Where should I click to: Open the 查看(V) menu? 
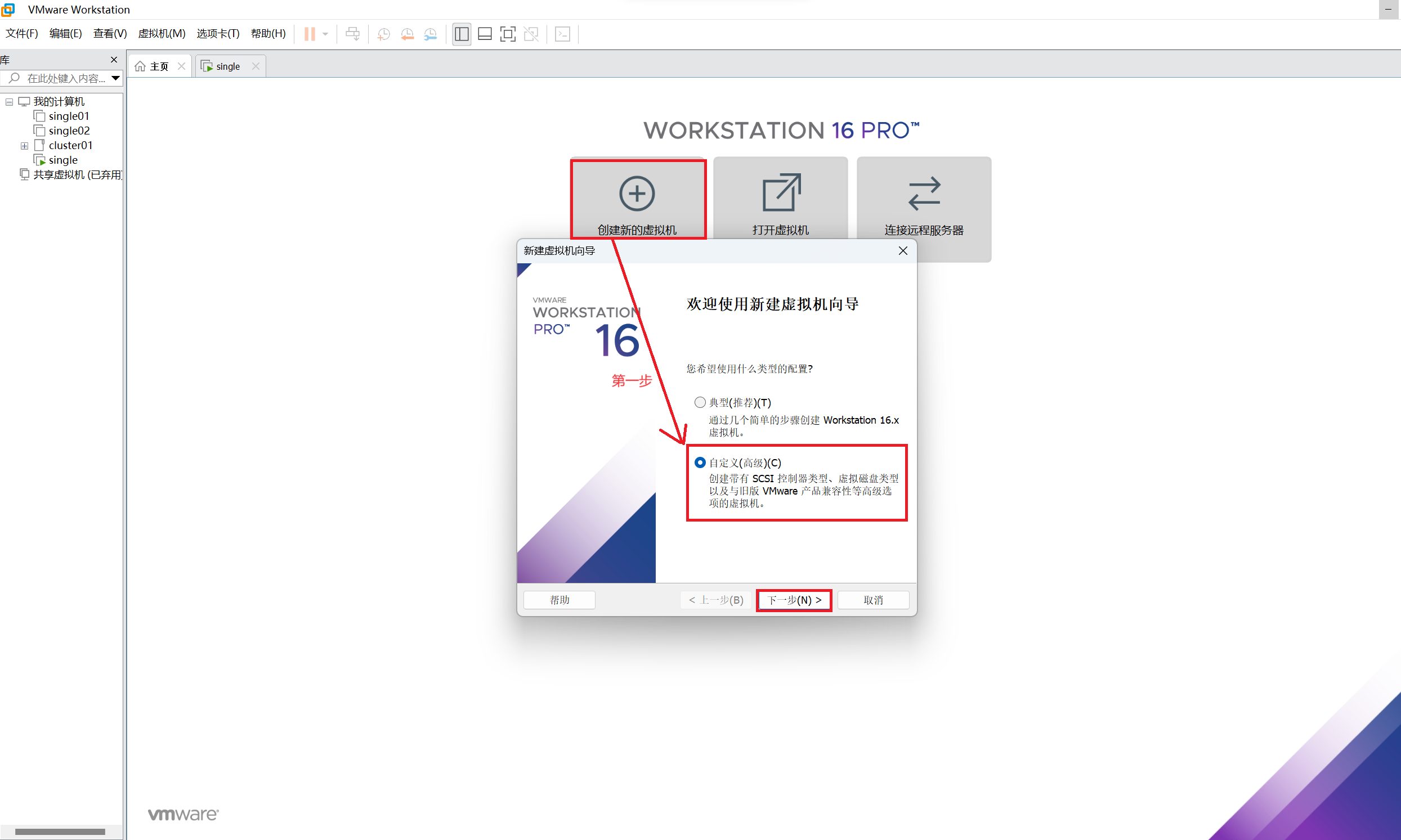pyautogui.click(x=110, y=33)
